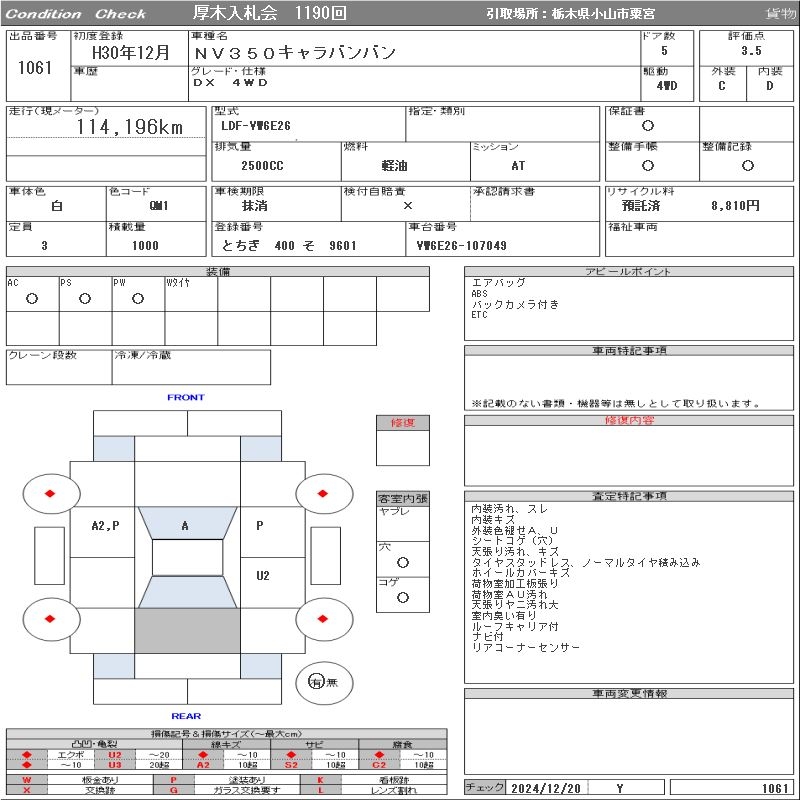Click the A2,P damage mark on diagram
Screen dimensions: 800x800
click(106, 526)
